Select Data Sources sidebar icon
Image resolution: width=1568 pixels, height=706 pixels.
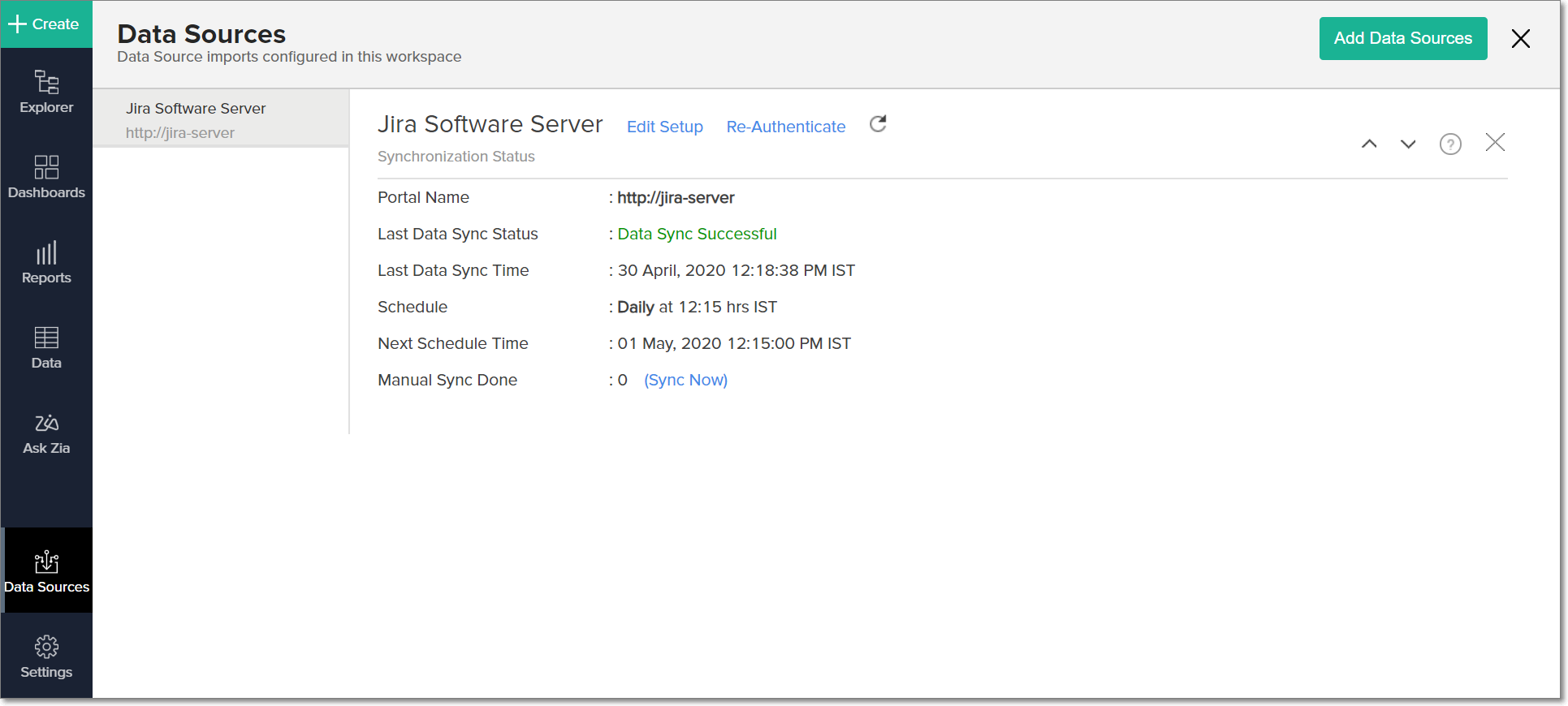(46, 571)
